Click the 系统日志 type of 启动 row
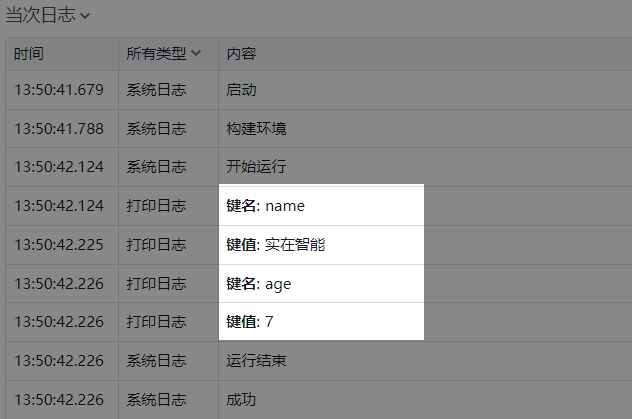 coord(156,90)
